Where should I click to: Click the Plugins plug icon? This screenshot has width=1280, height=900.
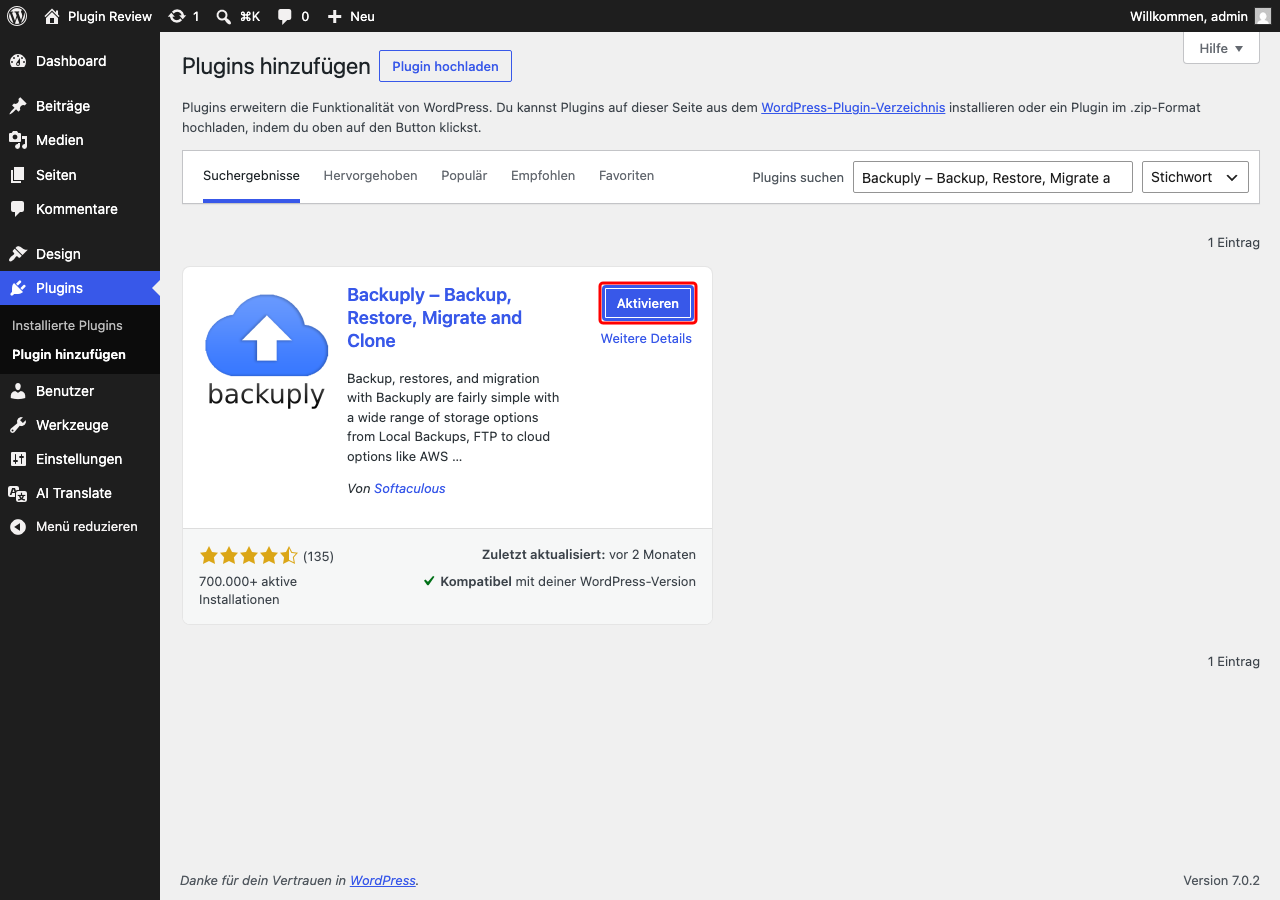[18, 288]
